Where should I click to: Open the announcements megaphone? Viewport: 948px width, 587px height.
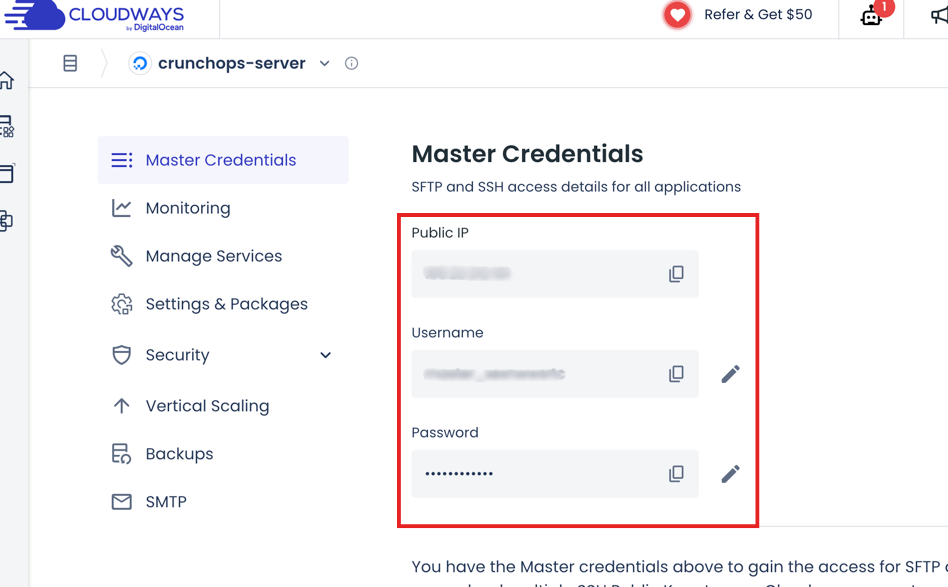tap(941, 18)
